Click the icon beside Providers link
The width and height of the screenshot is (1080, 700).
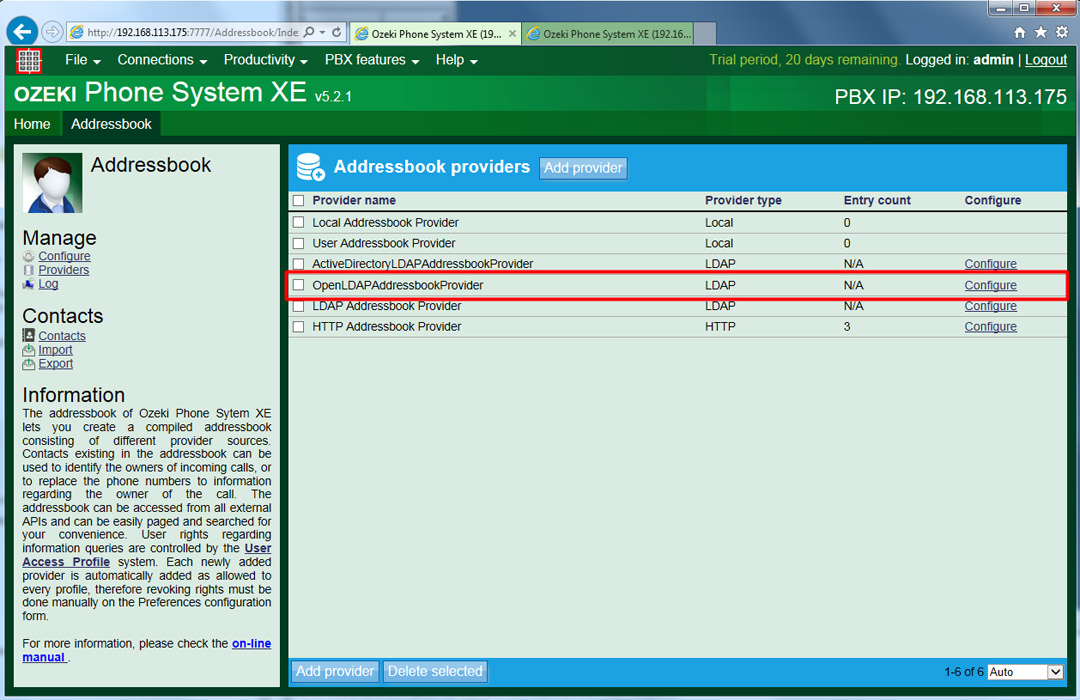[28, 270]
